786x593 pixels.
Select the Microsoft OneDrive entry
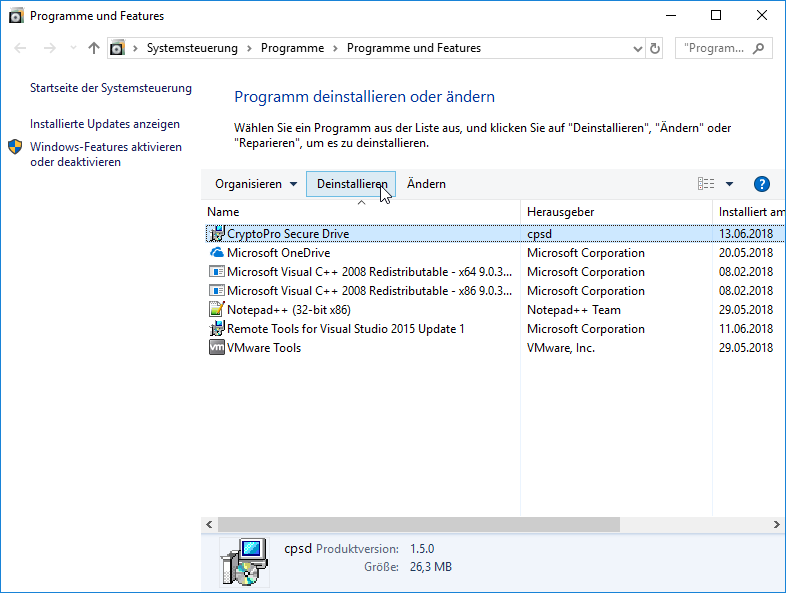coord(278,253)
